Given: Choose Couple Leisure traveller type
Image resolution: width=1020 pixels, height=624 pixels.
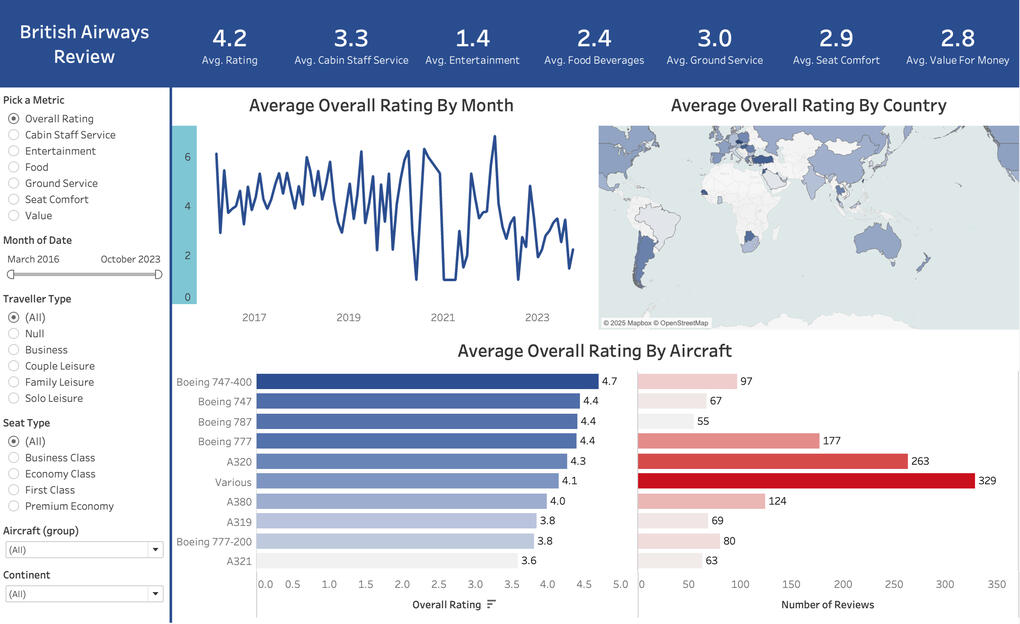Looking at the screenshot, I should click(x=13, y=366).
